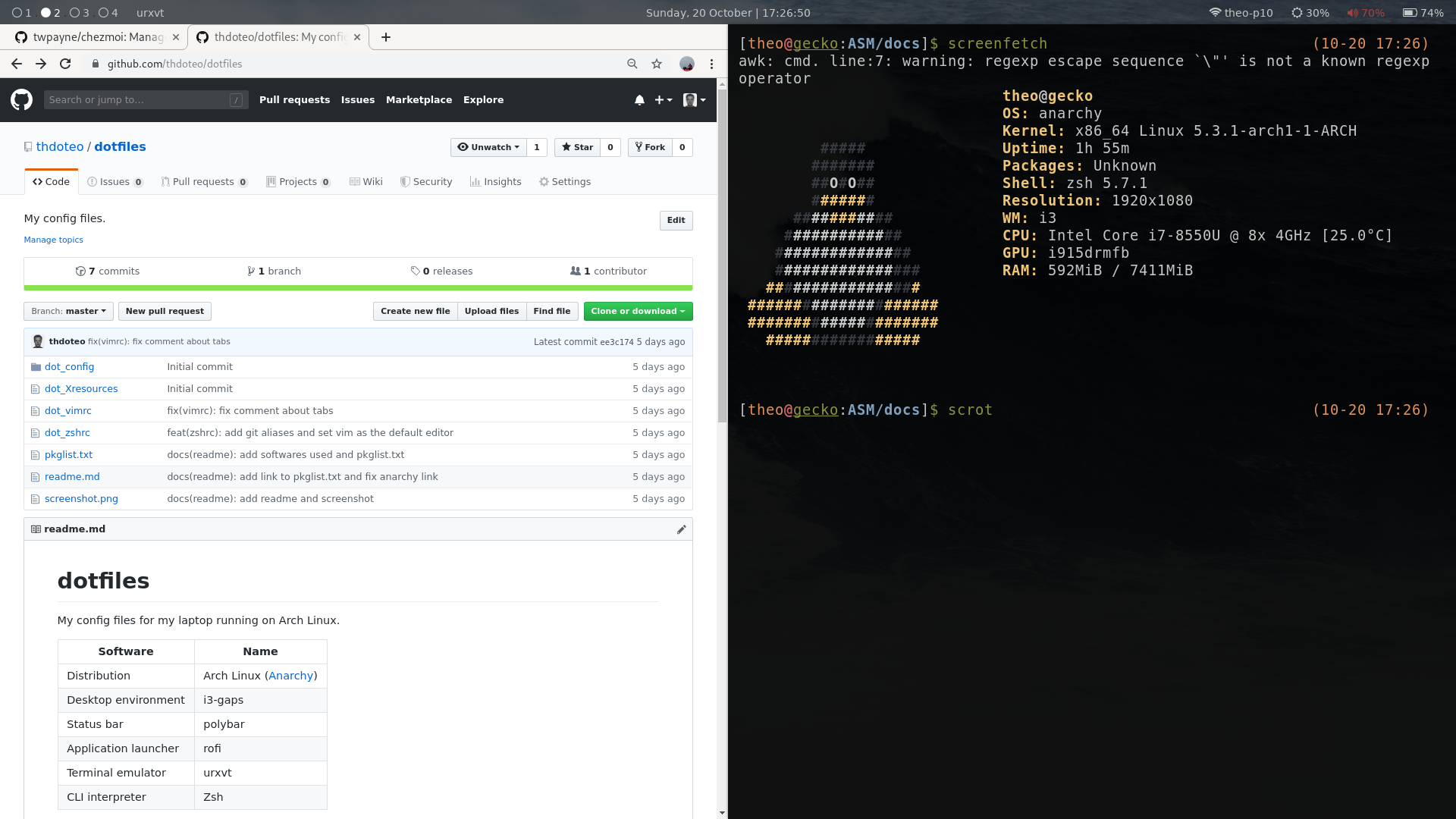The image size is (1456, 819).
Task: Switch to workspace 3 in the i3 bar
Action: click(79, 13)
